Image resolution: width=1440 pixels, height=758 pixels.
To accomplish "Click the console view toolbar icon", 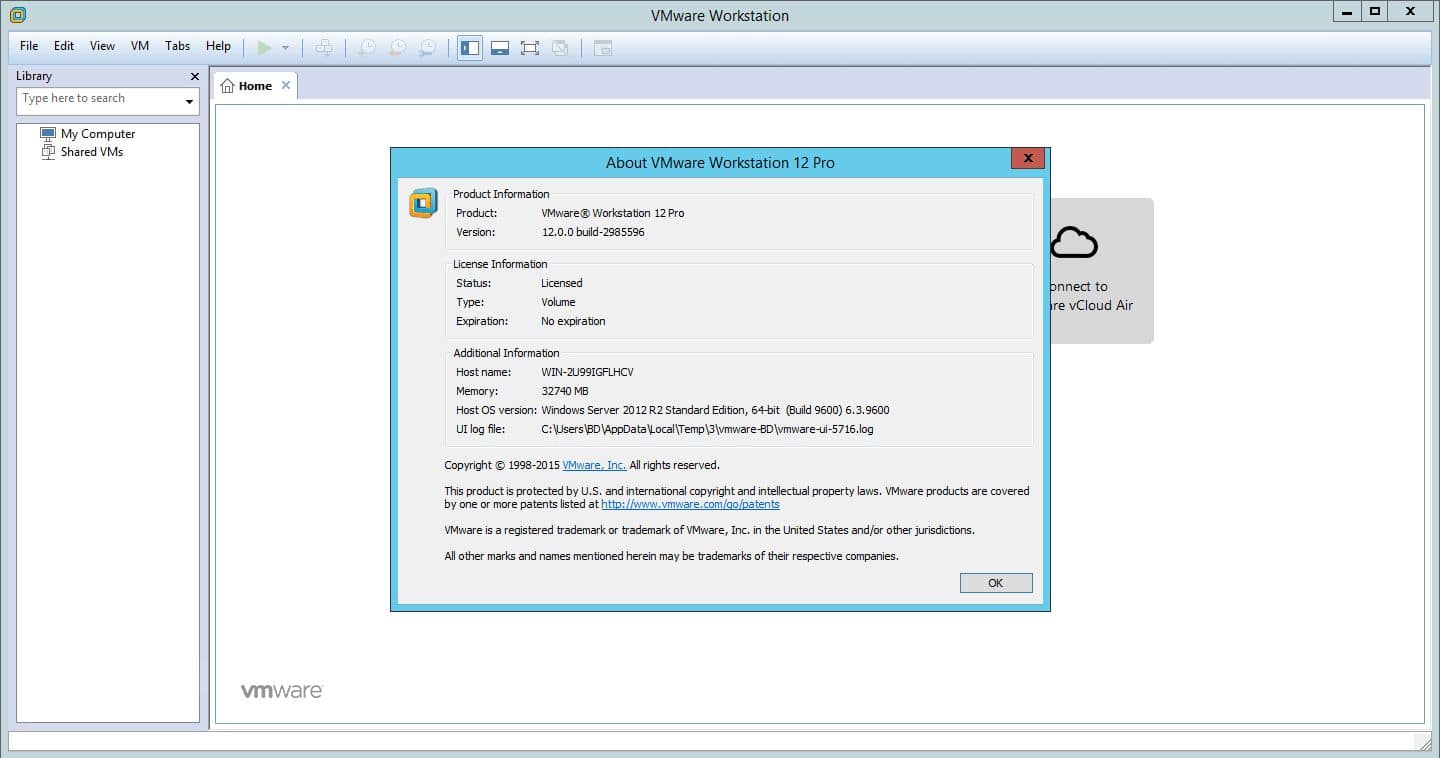I will 603,47.
